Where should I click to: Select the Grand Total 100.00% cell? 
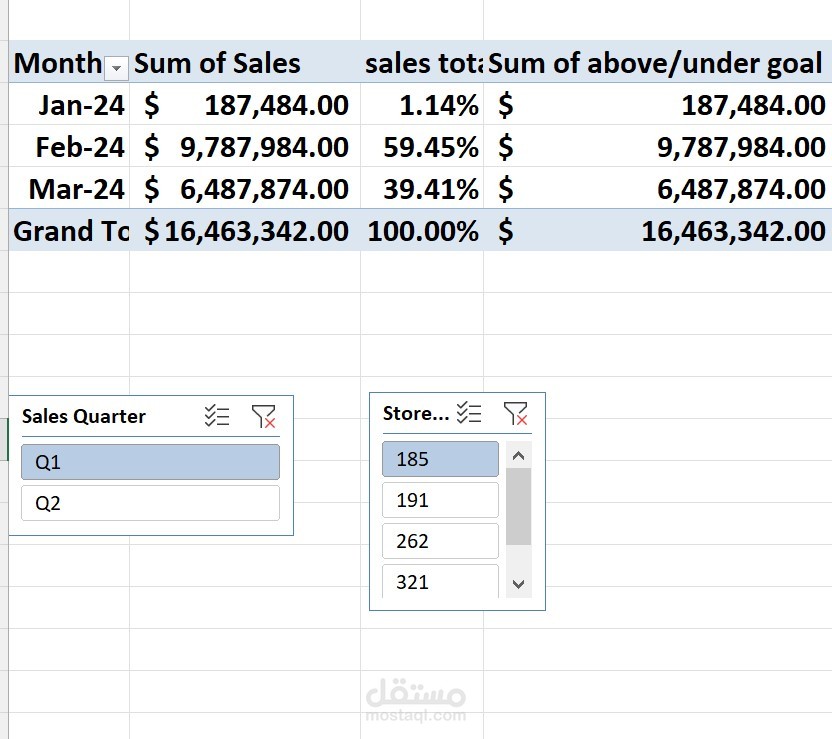click(423, 231)
